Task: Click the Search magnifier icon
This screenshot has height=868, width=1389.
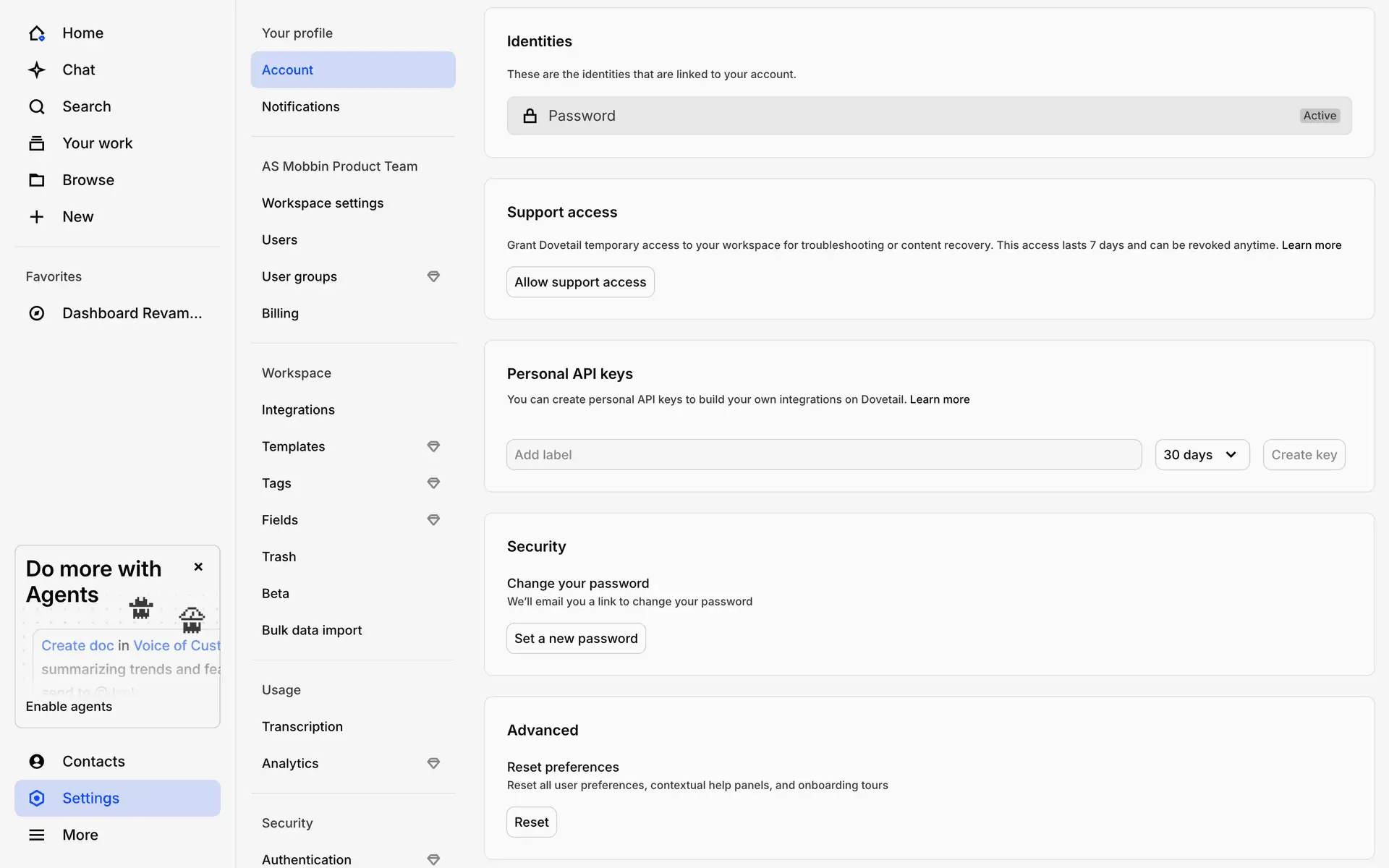Action: pos(37,107)
